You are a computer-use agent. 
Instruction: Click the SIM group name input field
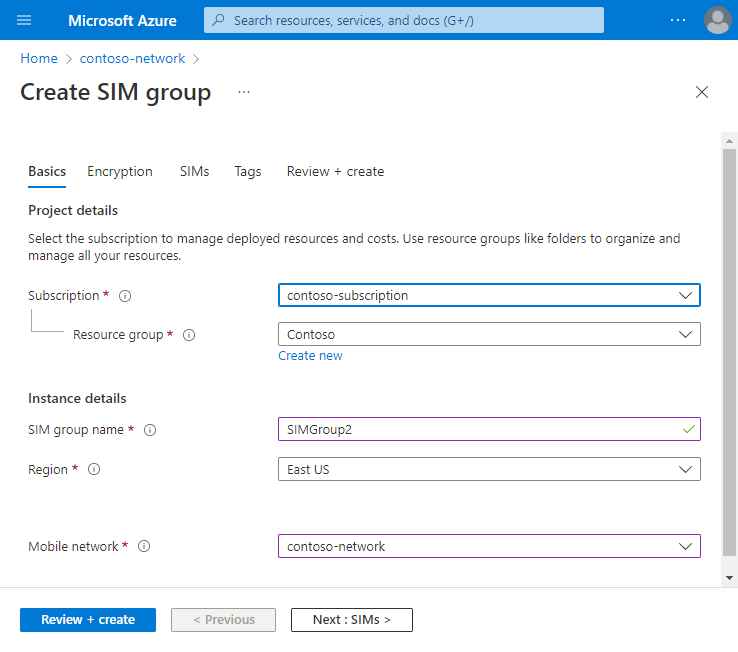[x=480, y=429]
